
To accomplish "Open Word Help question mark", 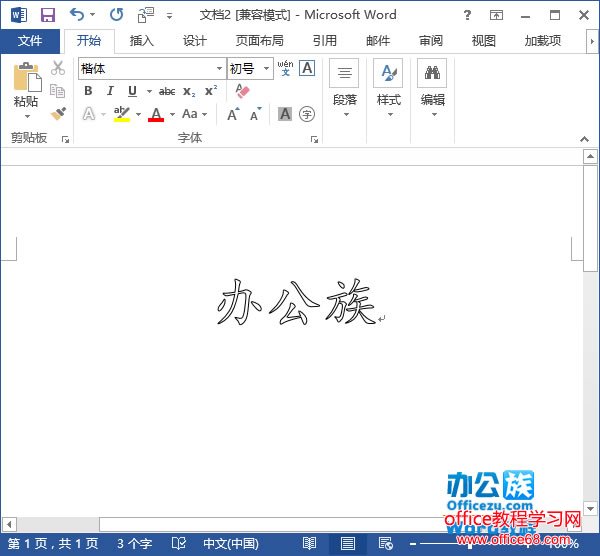I will click(467, 15).
